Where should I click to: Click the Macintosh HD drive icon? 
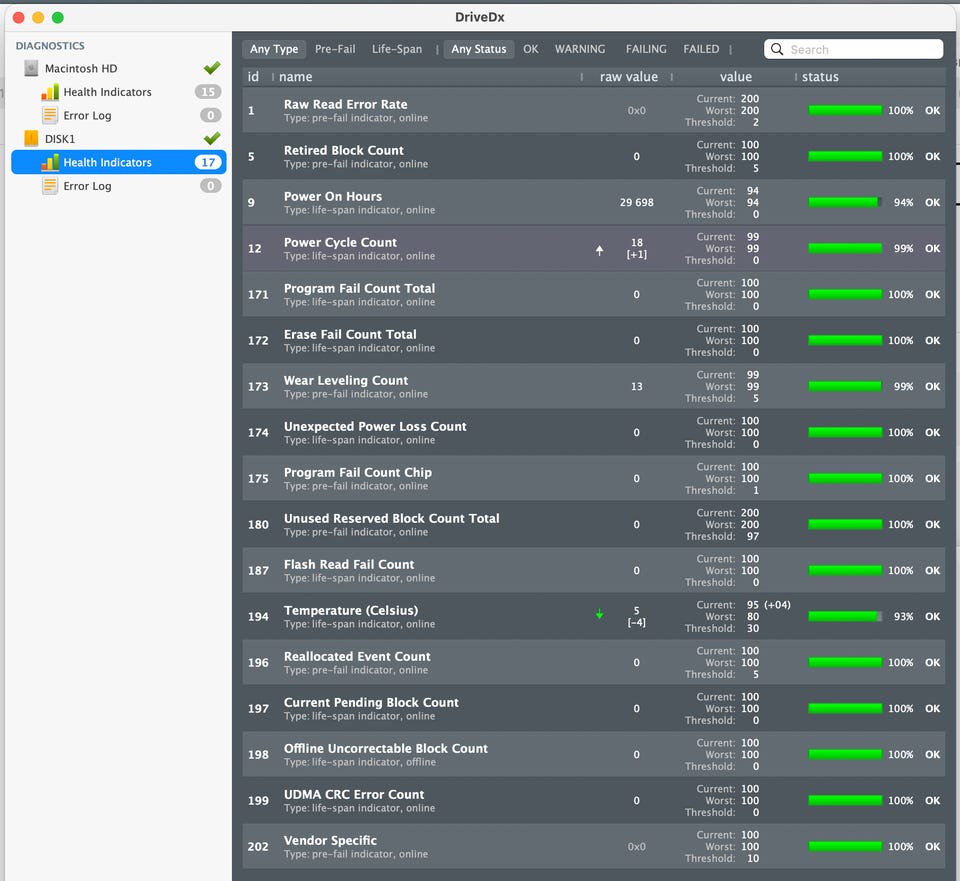coord(31,69)
